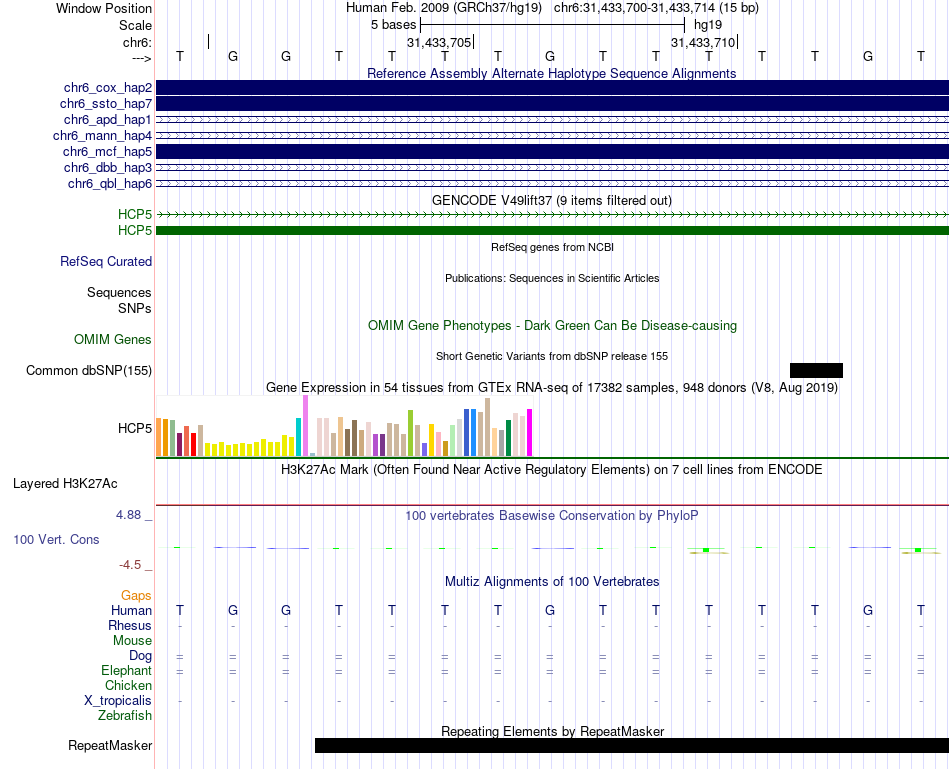Image resolution: width=950 pixels, height=769 pixels.
Task: Click the chr6 coordinates header text
Action: (656, 8)
